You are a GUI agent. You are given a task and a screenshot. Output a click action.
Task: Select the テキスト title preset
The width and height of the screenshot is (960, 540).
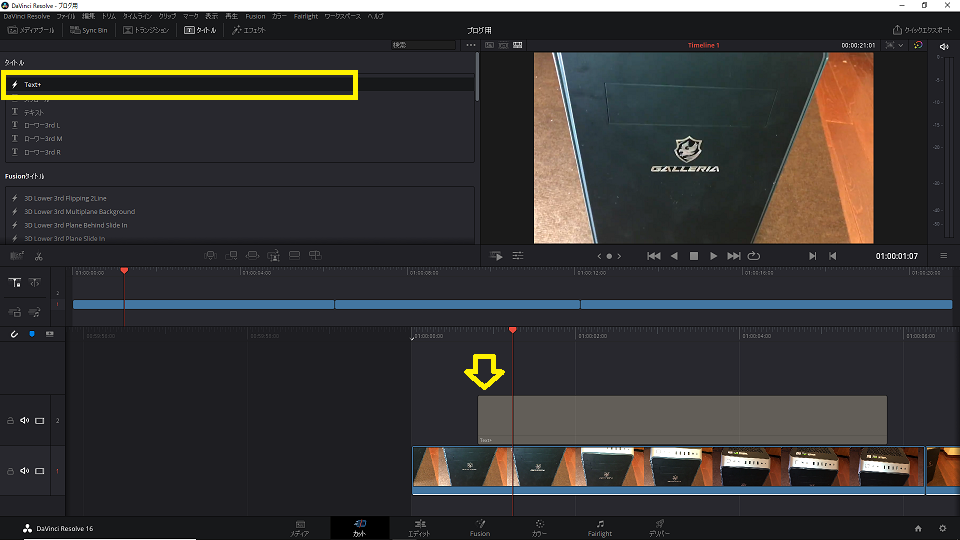pos(239,112)
